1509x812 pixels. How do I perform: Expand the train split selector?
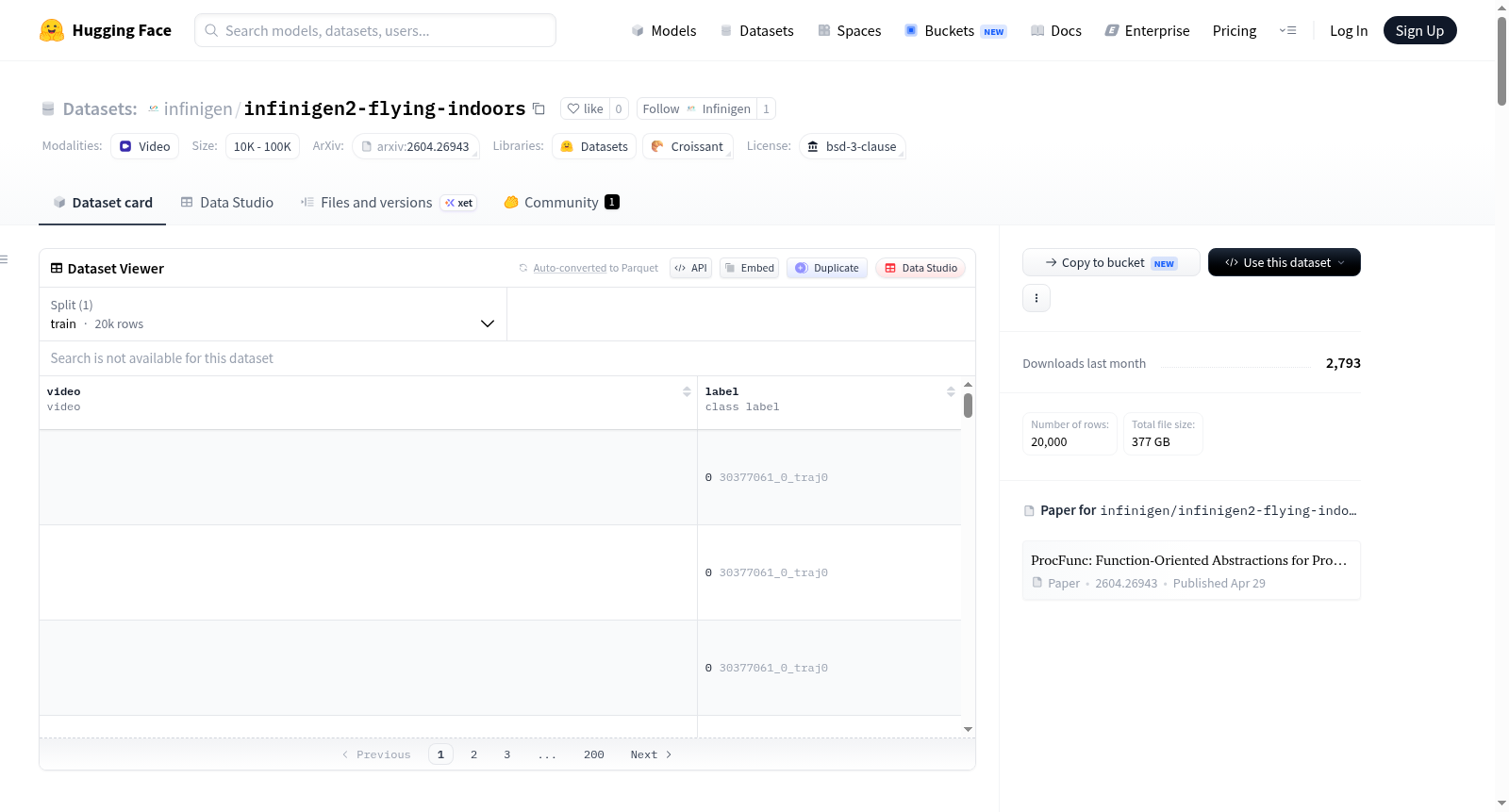(273, 314)
